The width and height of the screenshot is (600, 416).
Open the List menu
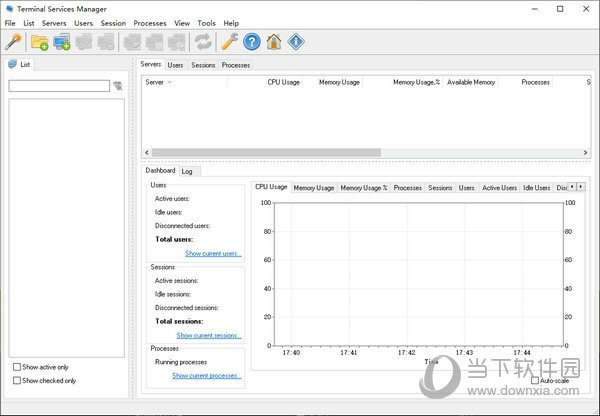29,23
